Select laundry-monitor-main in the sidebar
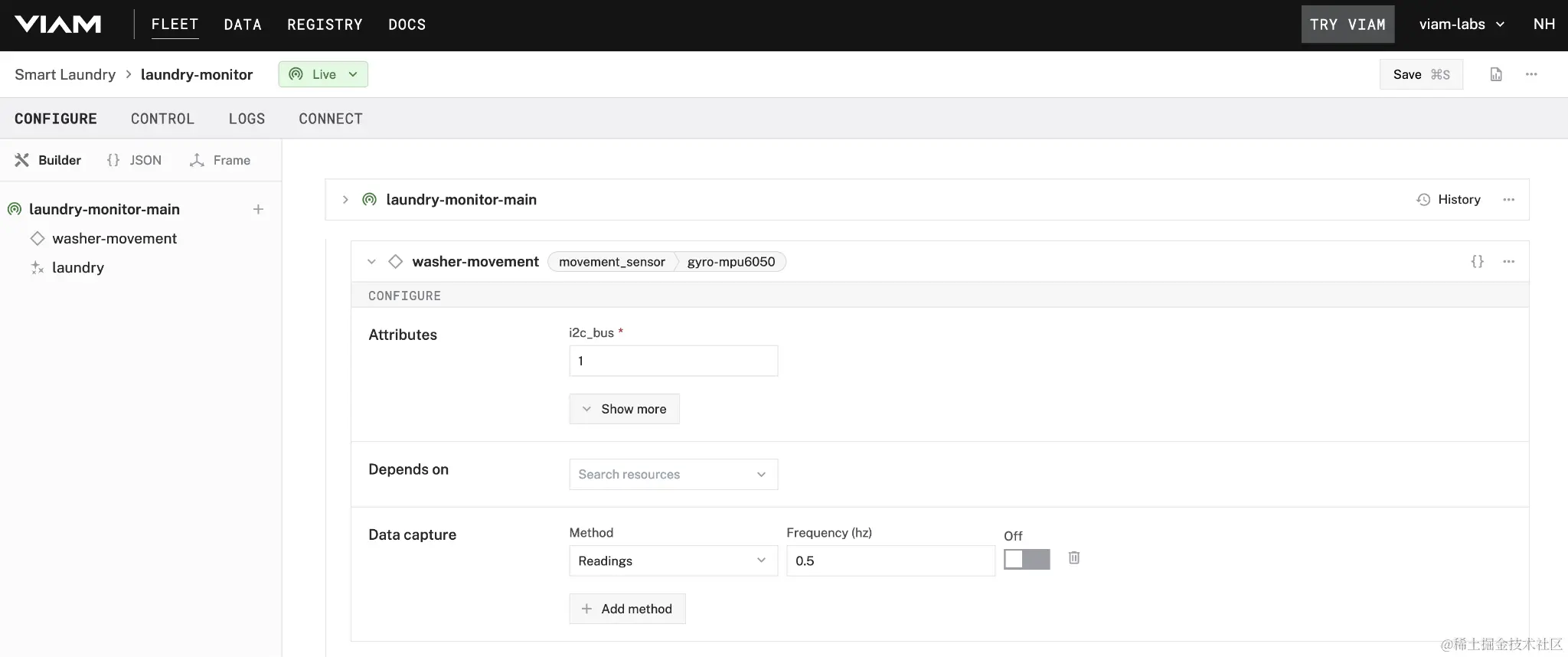Viewport: 1568px width, 657px height. [104, 209]
